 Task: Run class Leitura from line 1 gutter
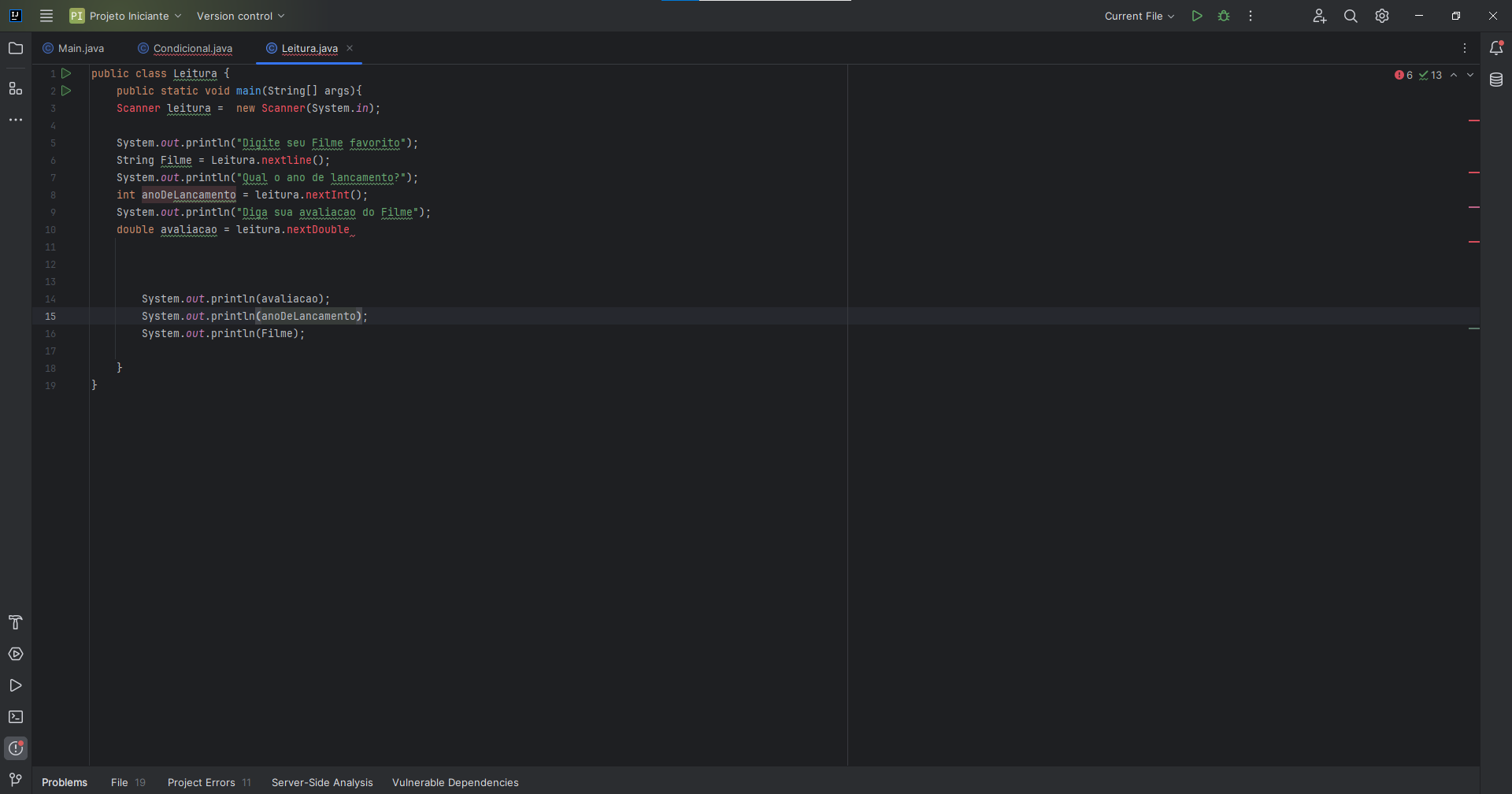[66, 73]
